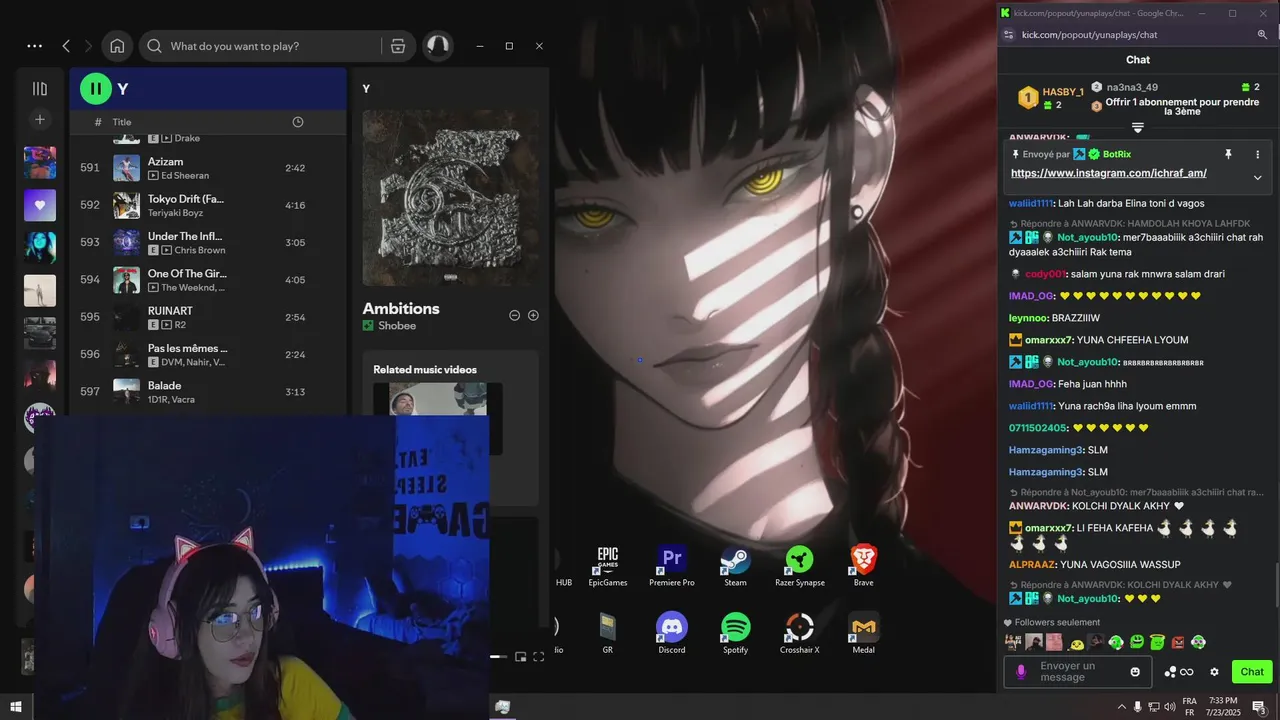The width and height of the screenshot is (1280, 720).
Task: Open Steam desktop shortcut
Action: pyautogui.click(x=735, y=567)
